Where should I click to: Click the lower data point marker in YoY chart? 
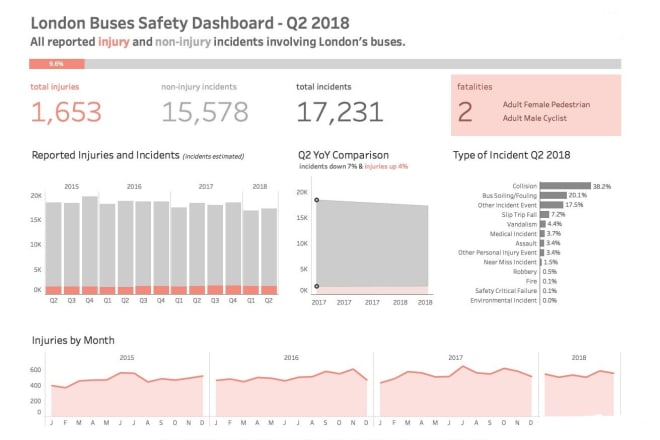coord(317,286)
